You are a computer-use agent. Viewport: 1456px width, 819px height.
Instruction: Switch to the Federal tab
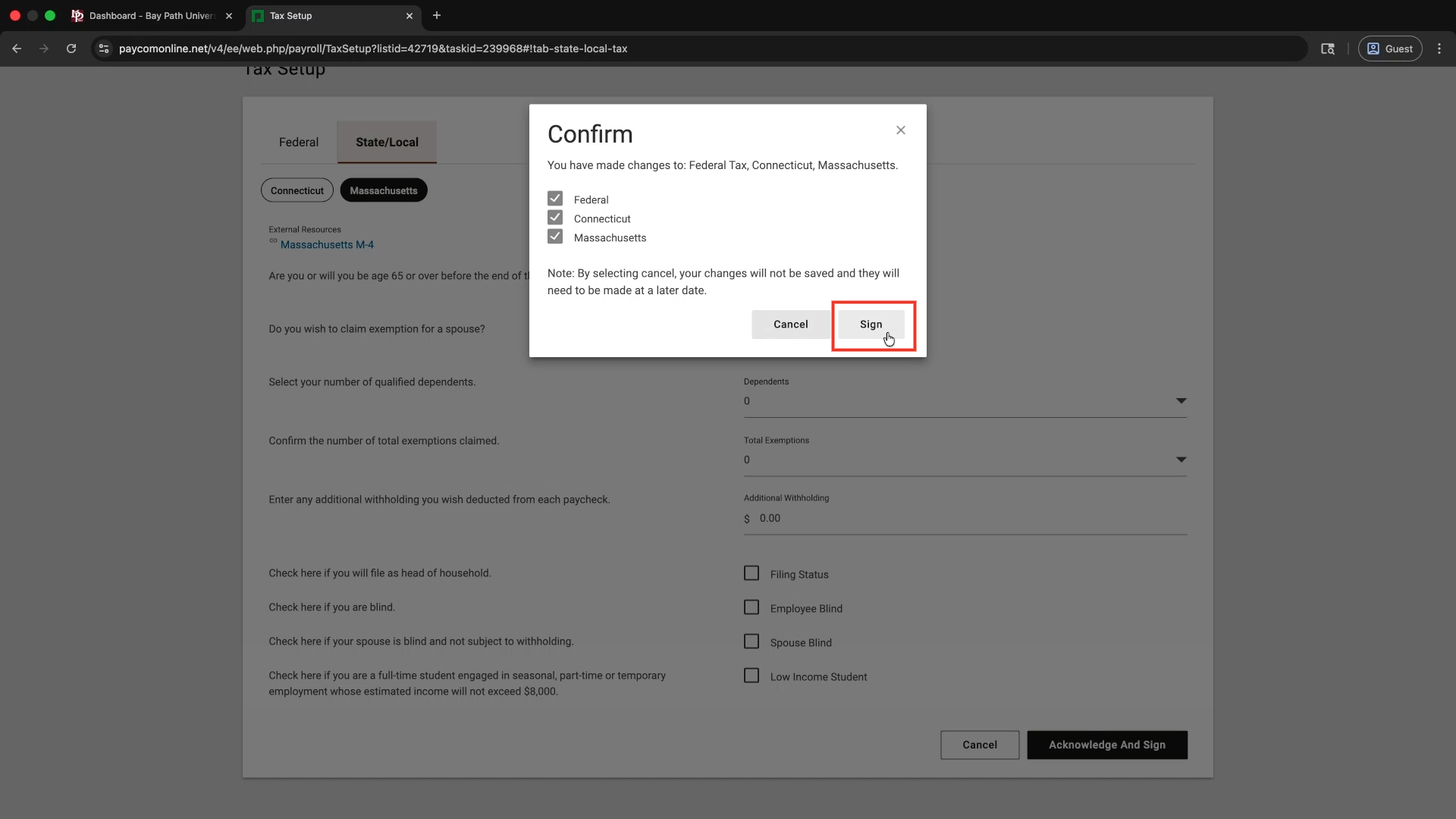298,142
